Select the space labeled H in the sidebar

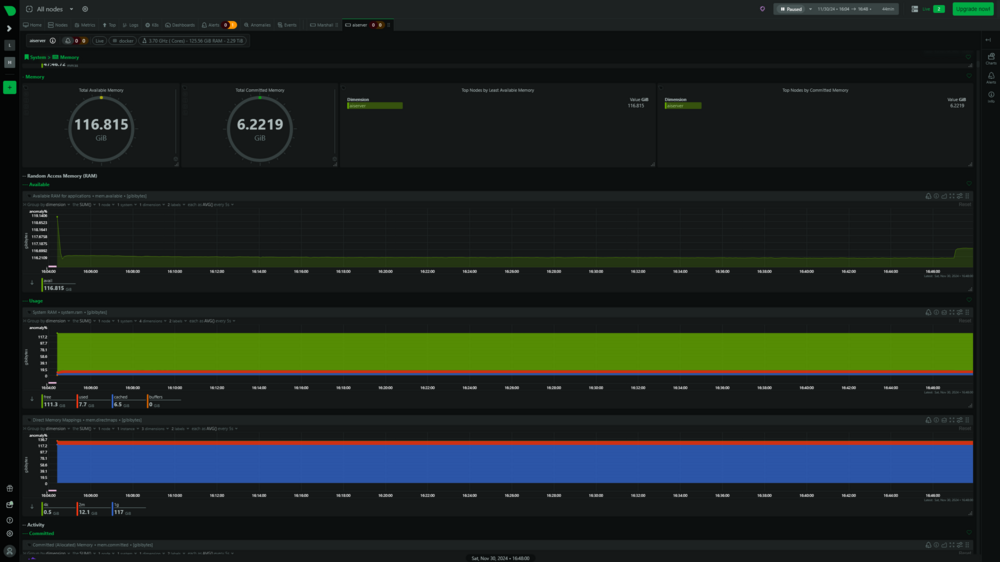point(10,63)
